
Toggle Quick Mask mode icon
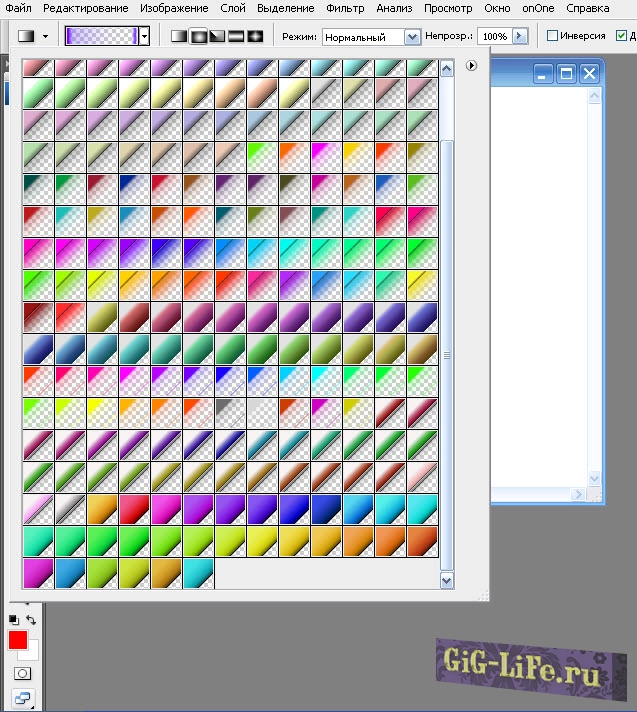pyautogui.click(x=21, y=674)
